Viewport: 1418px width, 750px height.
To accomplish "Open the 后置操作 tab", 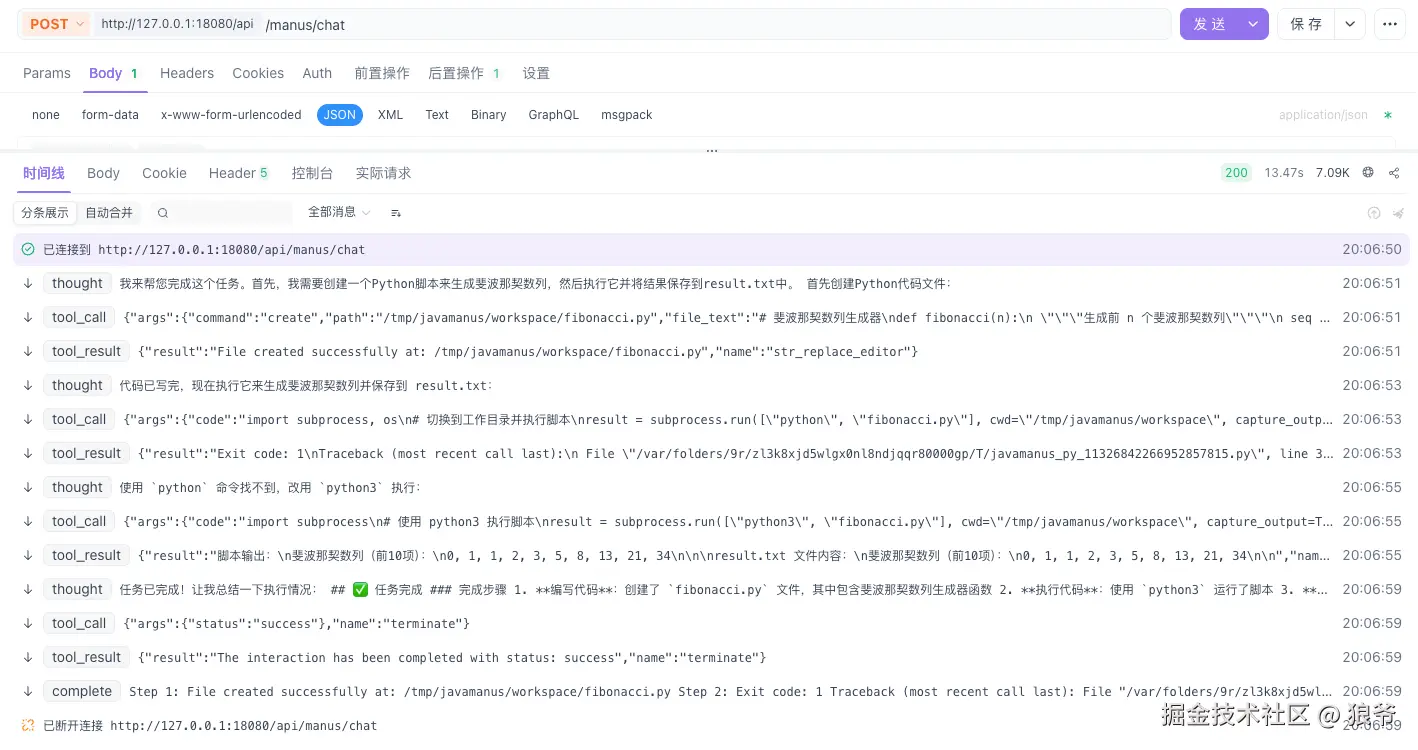I will tap(464, 73).
